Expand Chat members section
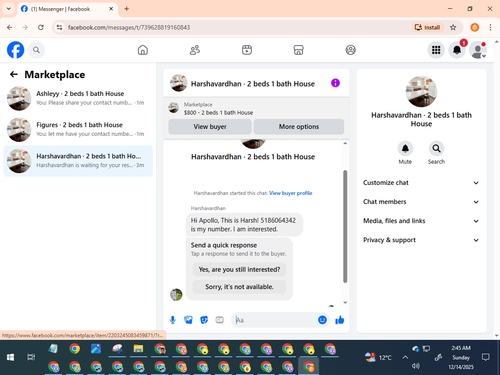This screenshot has height=375, width=500. pyautogui.click(x=421, y=202)
